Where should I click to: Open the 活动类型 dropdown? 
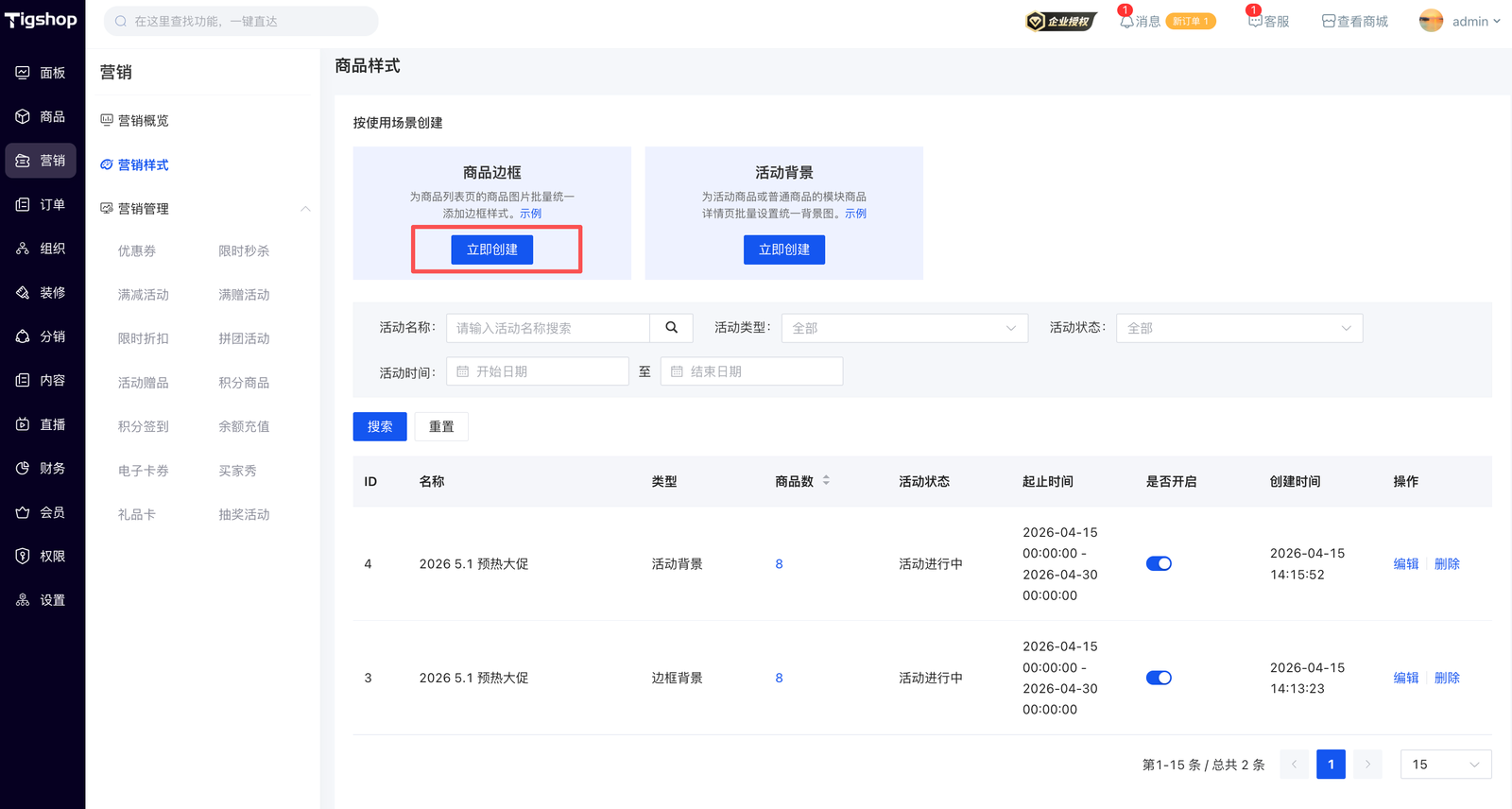903,328
